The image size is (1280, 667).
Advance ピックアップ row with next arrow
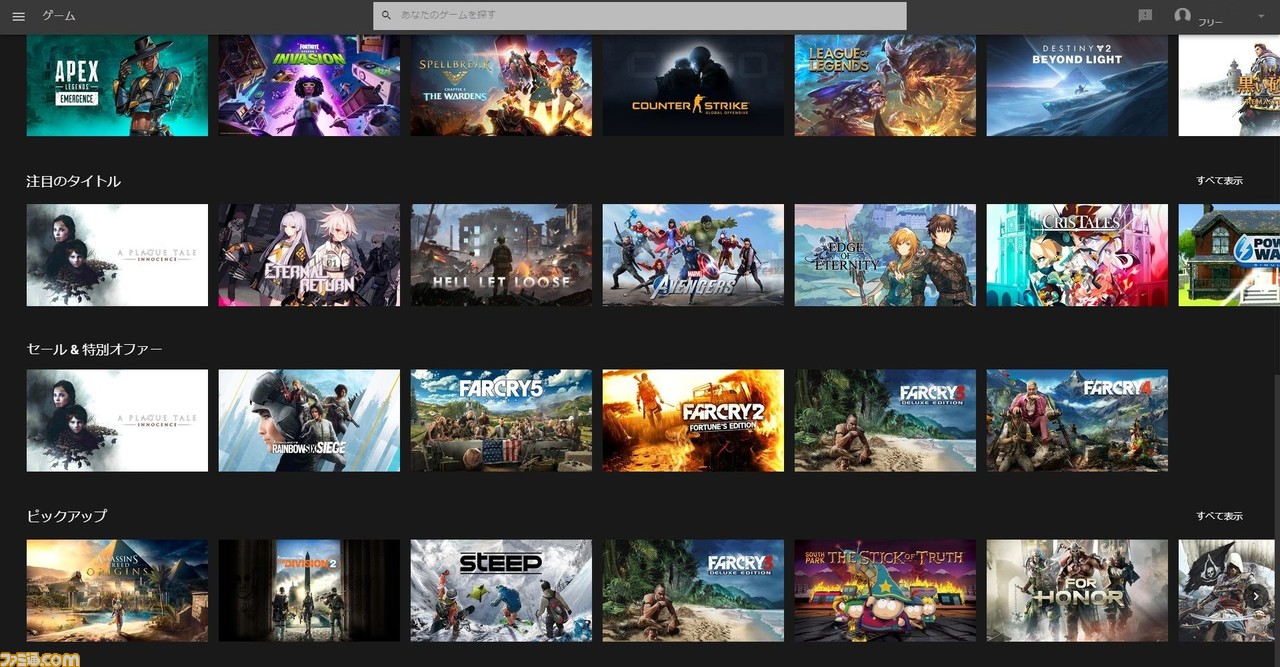[1256, 596]
